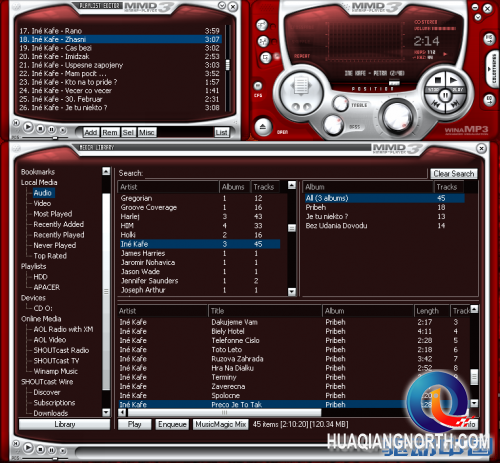Screen dimensions: 500x463
Task: Skip to previous track in main player
Action: tap(435, 104)
